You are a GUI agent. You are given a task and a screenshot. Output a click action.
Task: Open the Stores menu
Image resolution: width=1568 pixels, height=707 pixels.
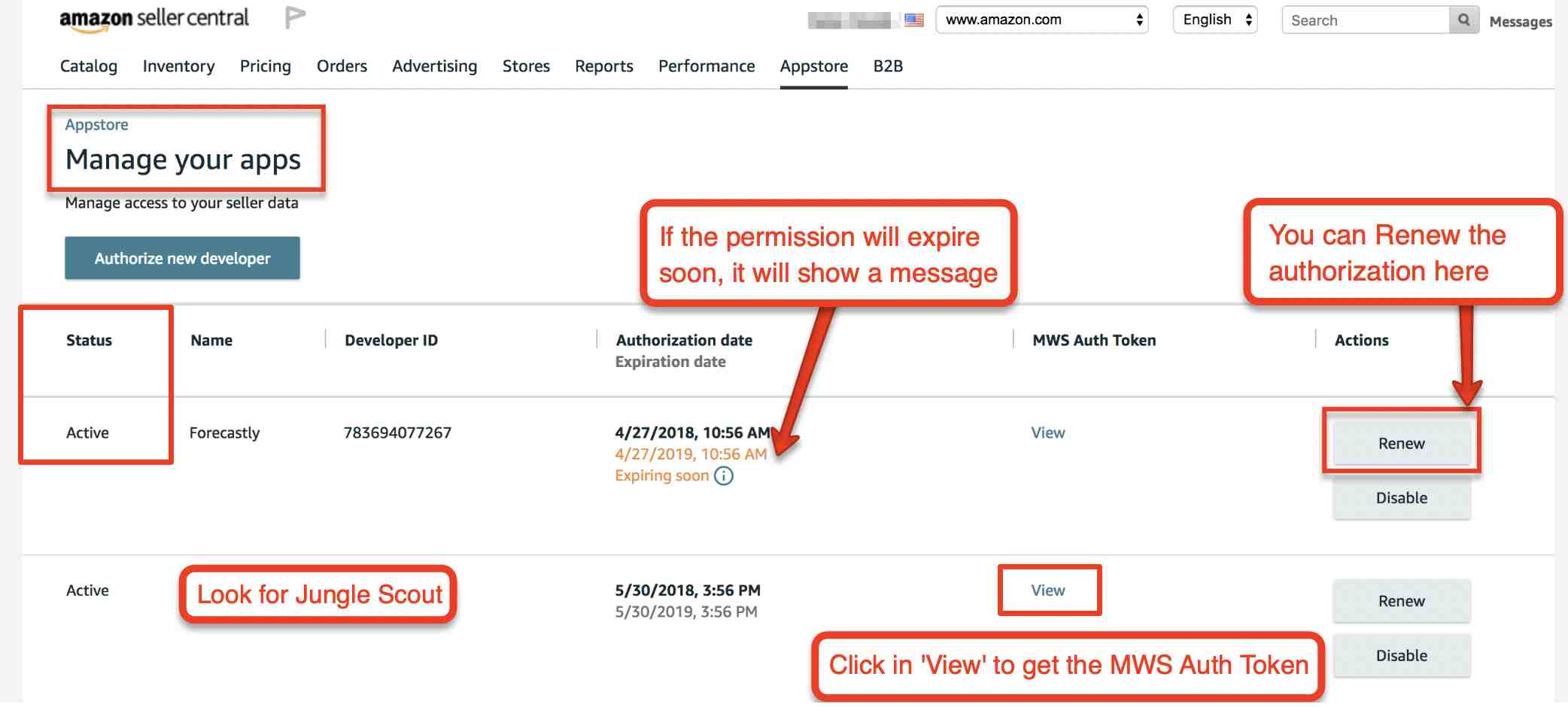click(x=526, y=66)
